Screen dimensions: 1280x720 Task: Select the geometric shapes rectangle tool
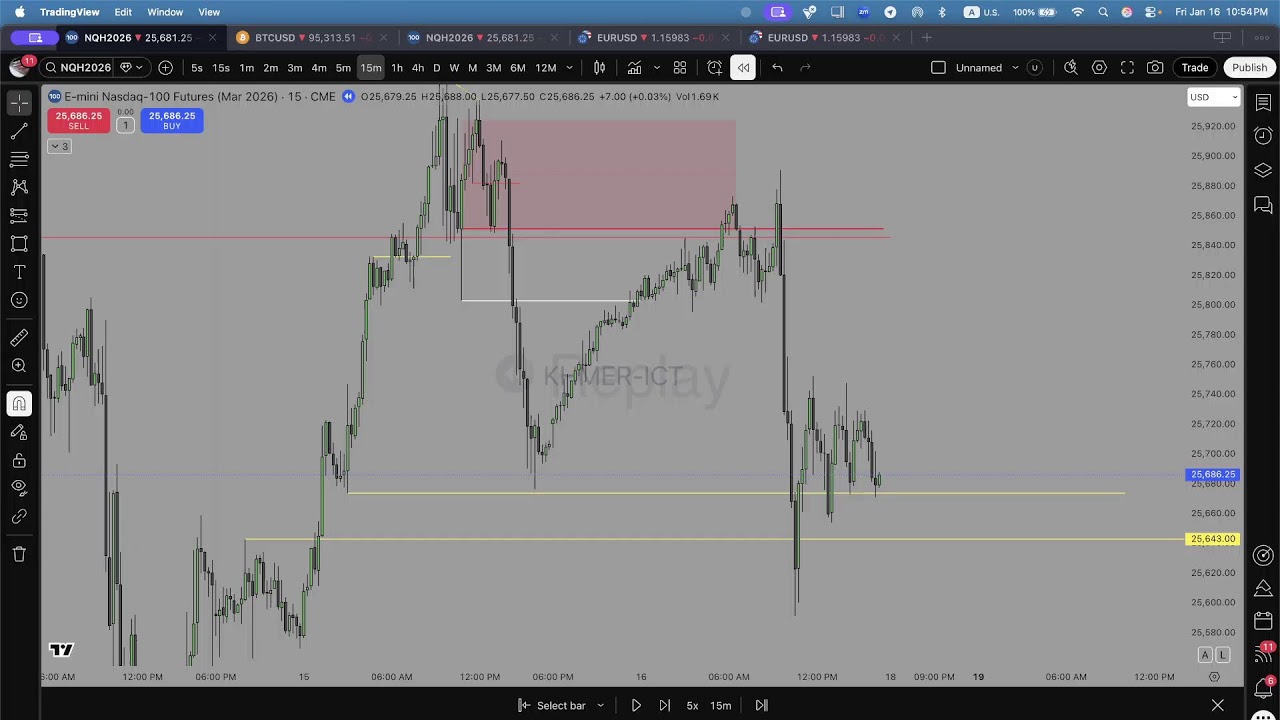pyautogui.click(x=19, y=244)
